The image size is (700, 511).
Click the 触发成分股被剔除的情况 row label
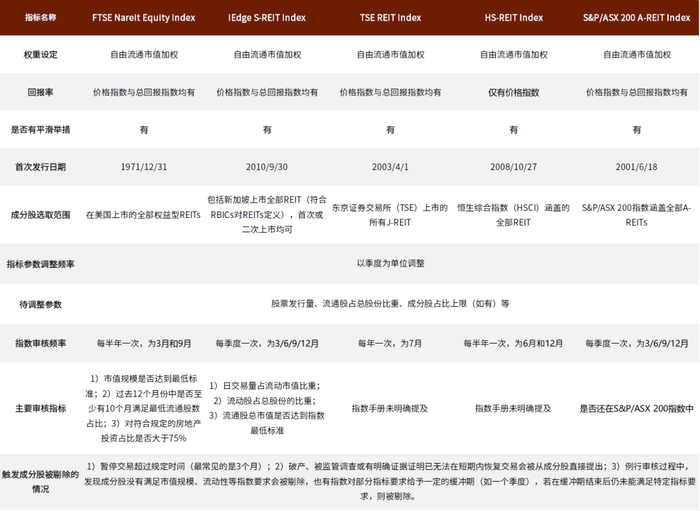40,482
